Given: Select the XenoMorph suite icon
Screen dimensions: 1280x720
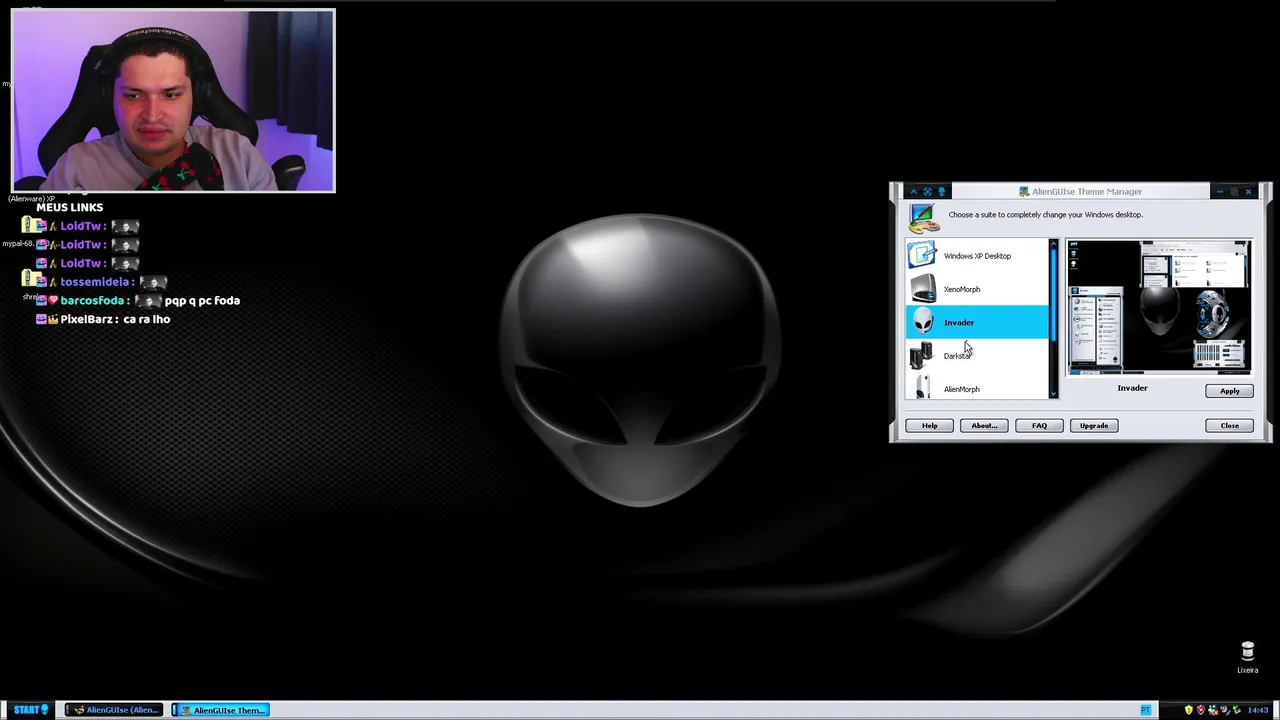Looking at the screenshot, I should (922, 289).
